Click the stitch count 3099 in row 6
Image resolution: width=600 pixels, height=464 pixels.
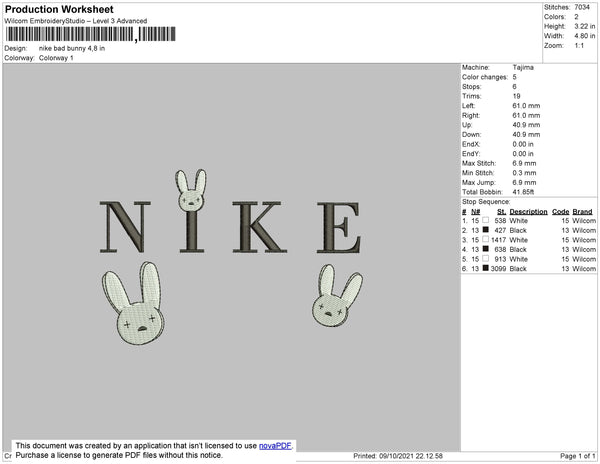498,269
